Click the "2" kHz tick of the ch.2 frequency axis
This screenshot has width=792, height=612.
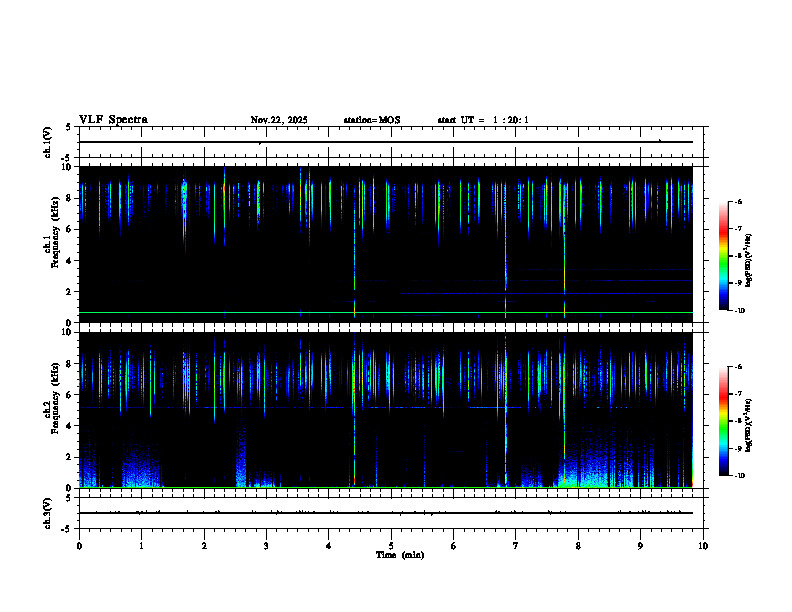point(70,457)
